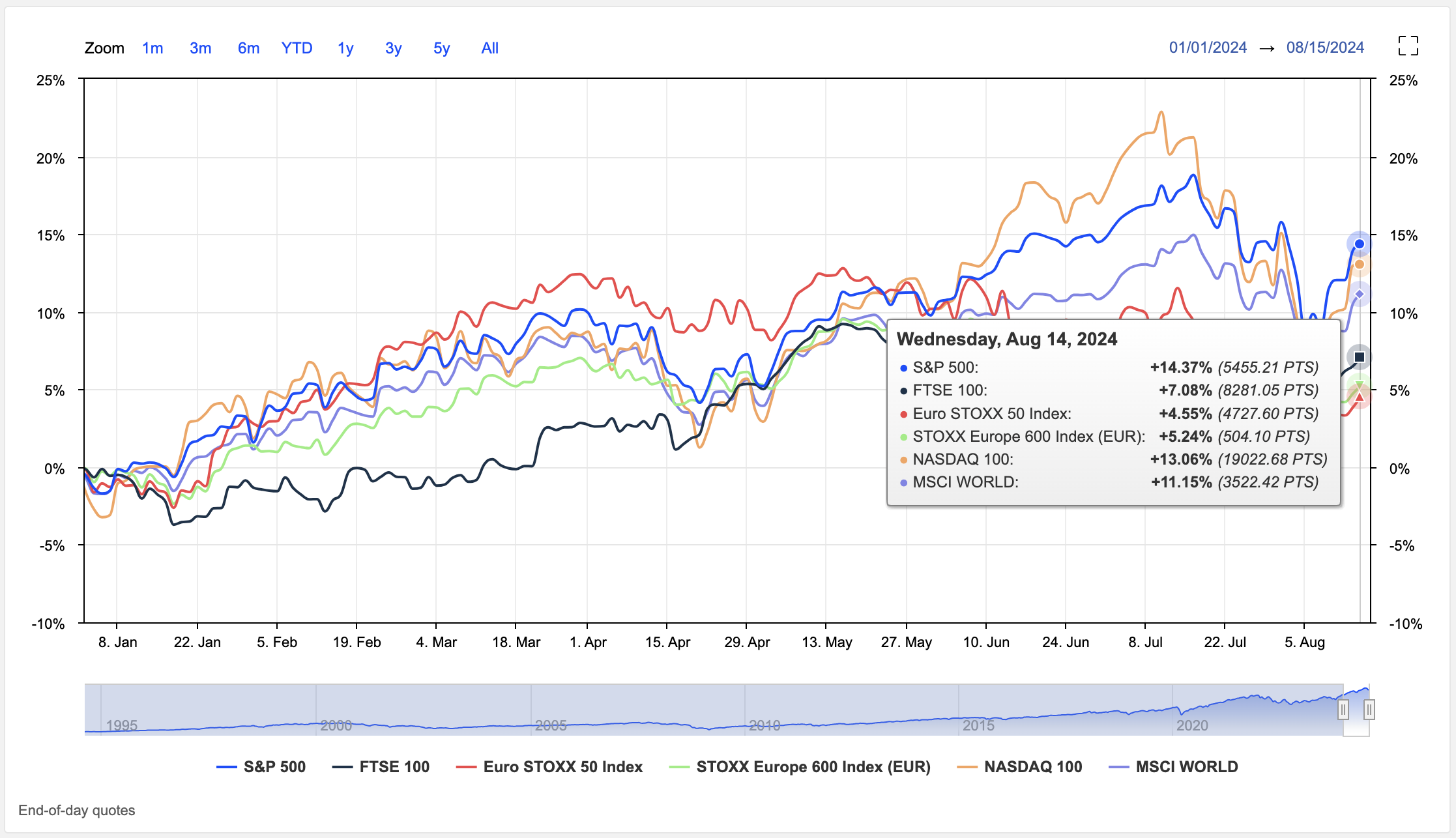This screenshot has height=838, width=1456.
Task: Open the fullscreen chart view icon
Action: click(1408, 46)
